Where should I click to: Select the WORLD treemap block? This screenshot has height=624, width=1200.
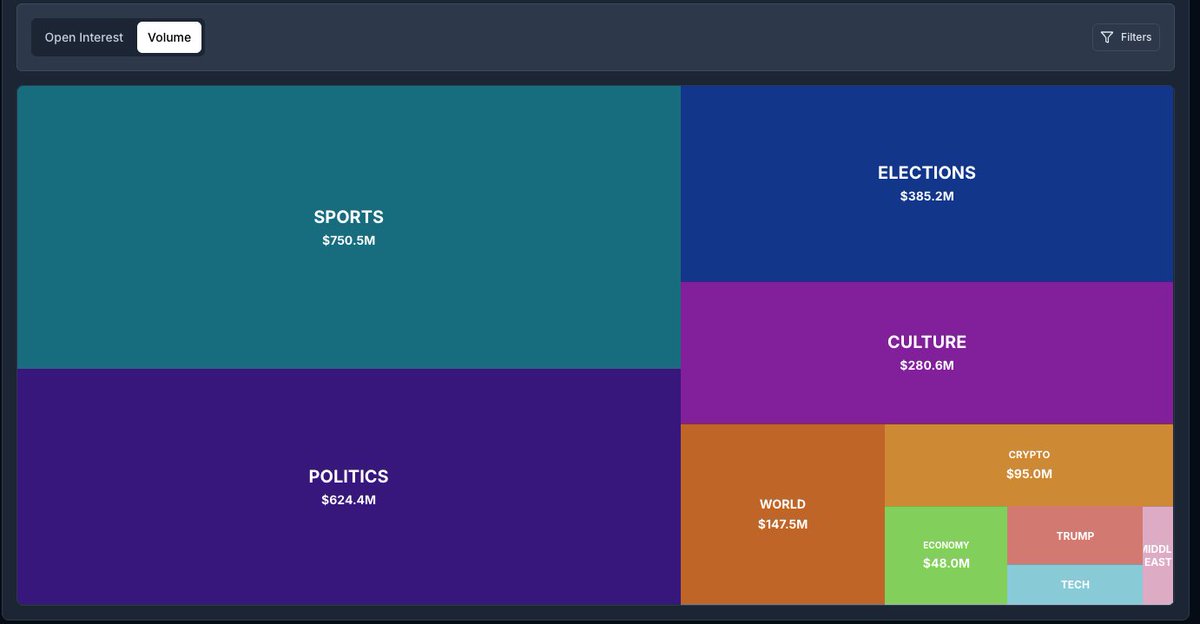click(x=783, y=514)
